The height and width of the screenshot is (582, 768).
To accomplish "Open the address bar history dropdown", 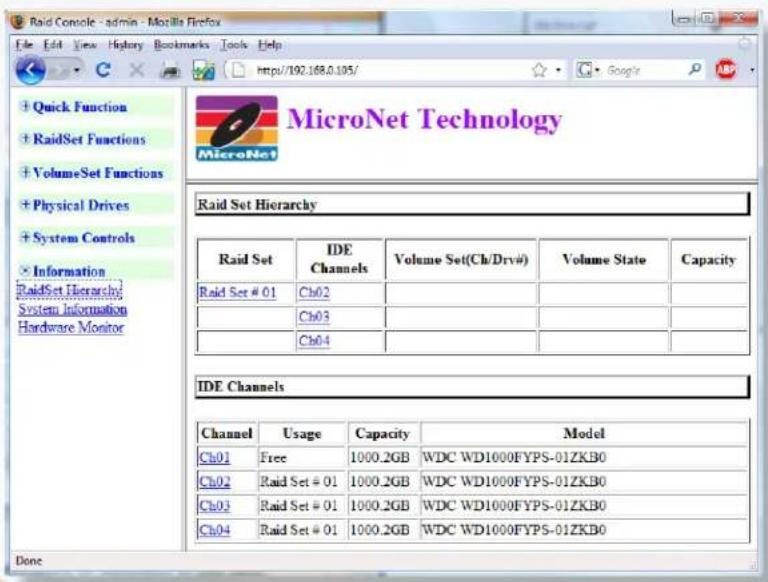I will (558, 71).
